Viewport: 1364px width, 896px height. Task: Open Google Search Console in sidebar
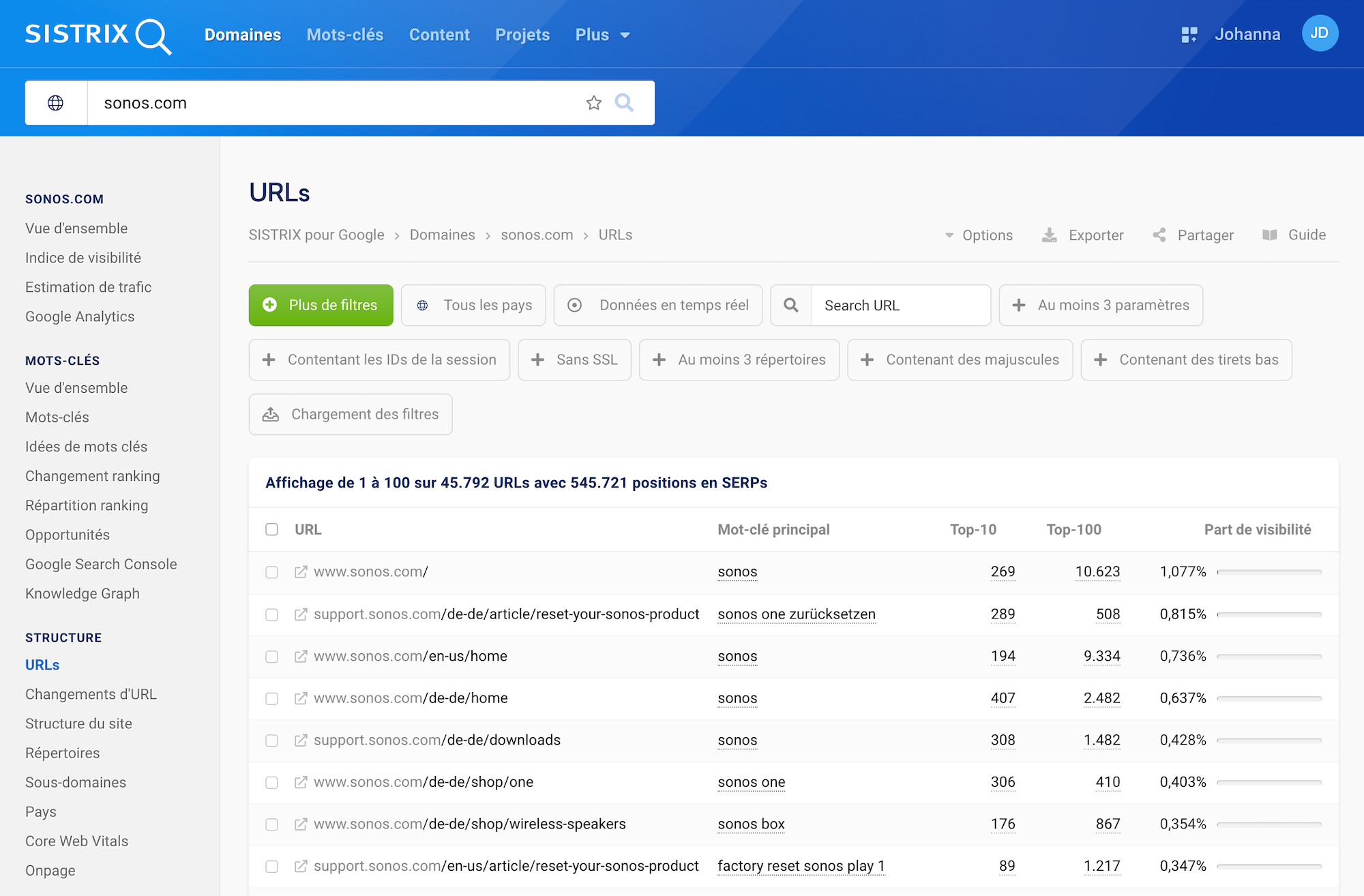coord(101,565)
